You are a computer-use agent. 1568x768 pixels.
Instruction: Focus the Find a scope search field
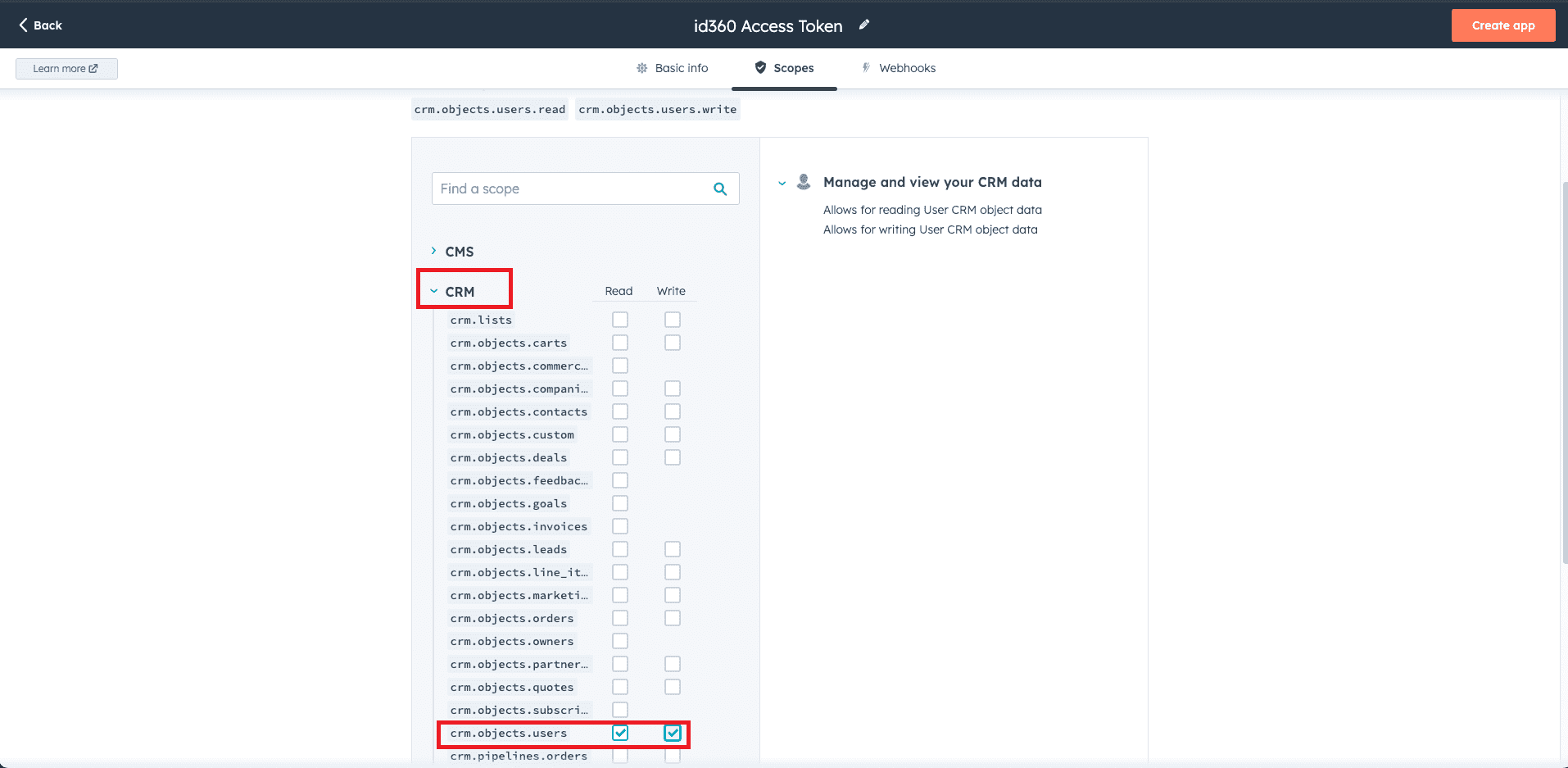tap(585, 189)
